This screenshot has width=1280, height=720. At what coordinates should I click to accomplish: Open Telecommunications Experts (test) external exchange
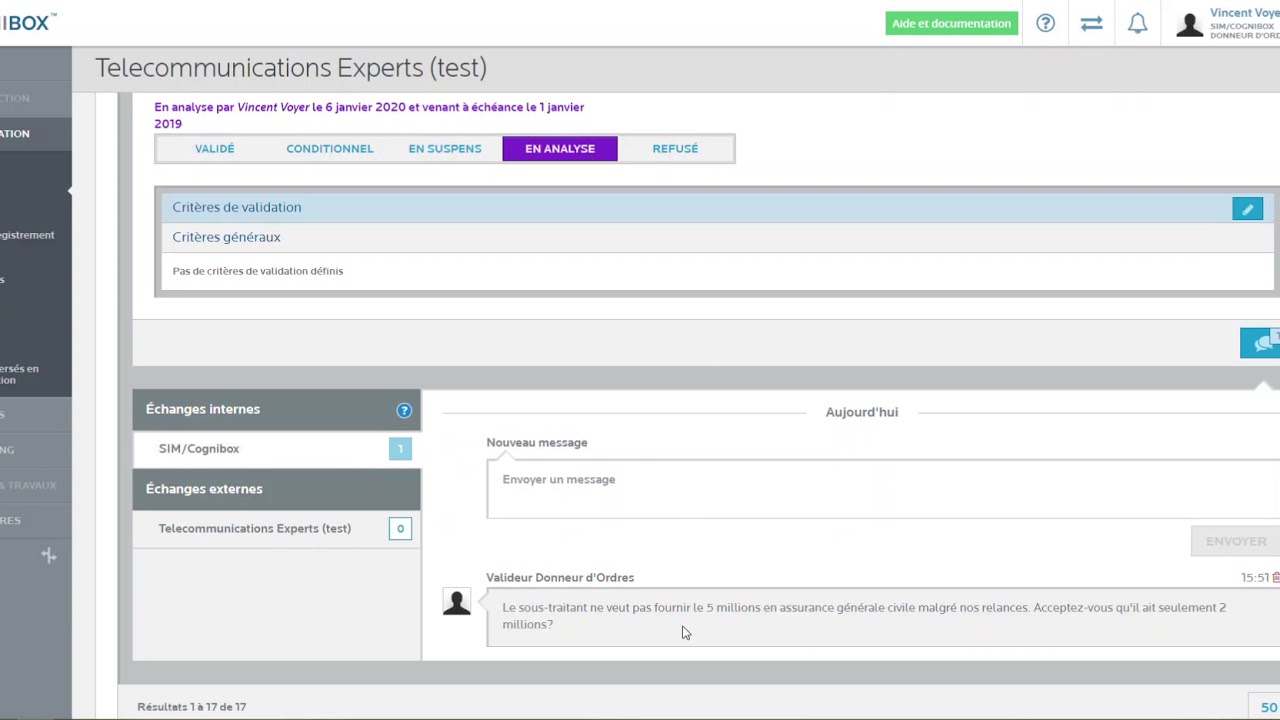click(x=254, y=529)
